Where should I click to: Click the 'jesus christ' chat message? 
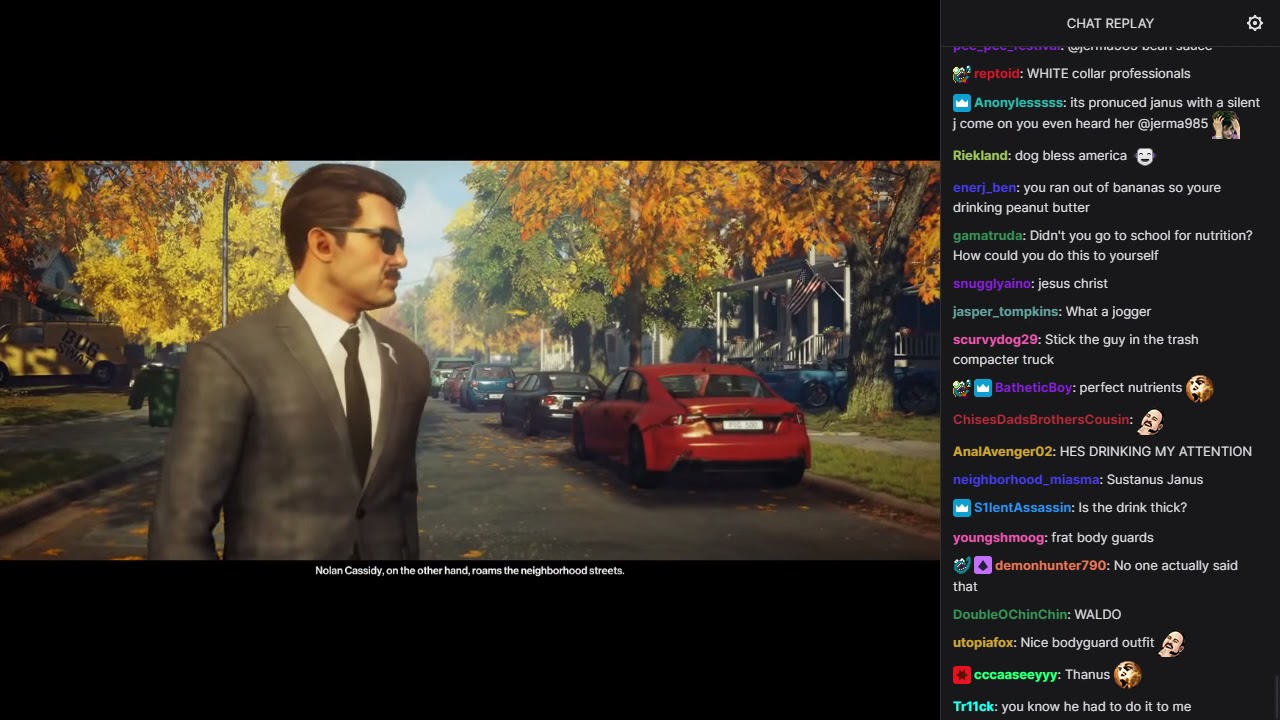(1073, 284)
